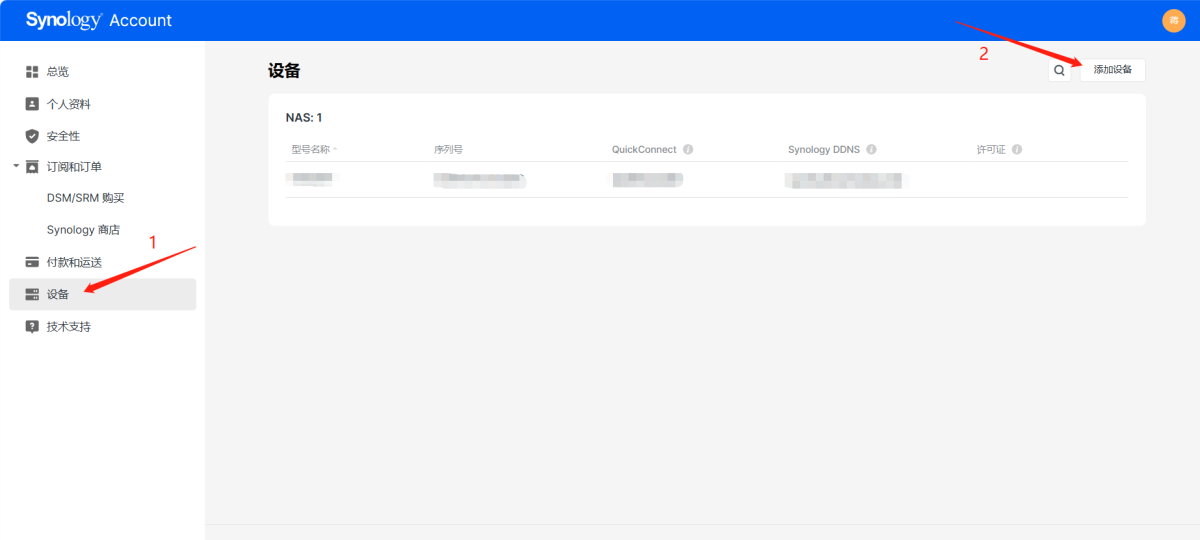Open 订阅和订单 in the sidebar
Image resolution: width=1200 pixels, height=540 pixels.
pyautogui.click(x=74, y=167)
